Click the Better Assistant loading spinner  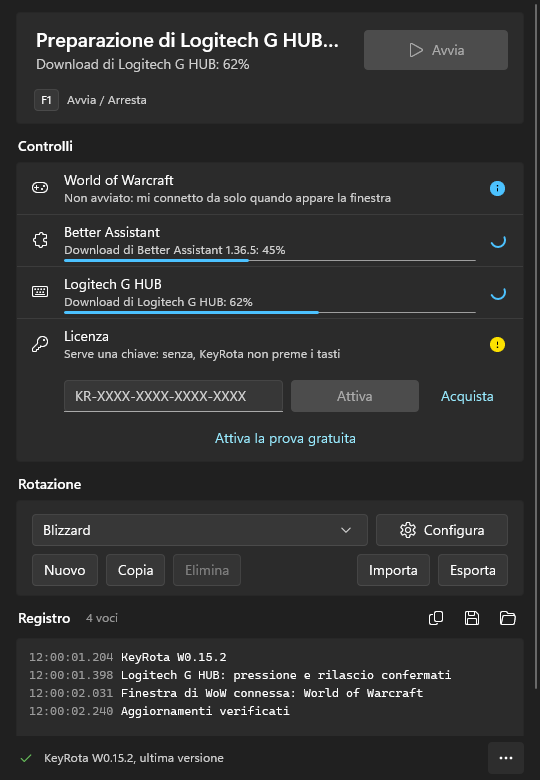click(x=498, y=241)
